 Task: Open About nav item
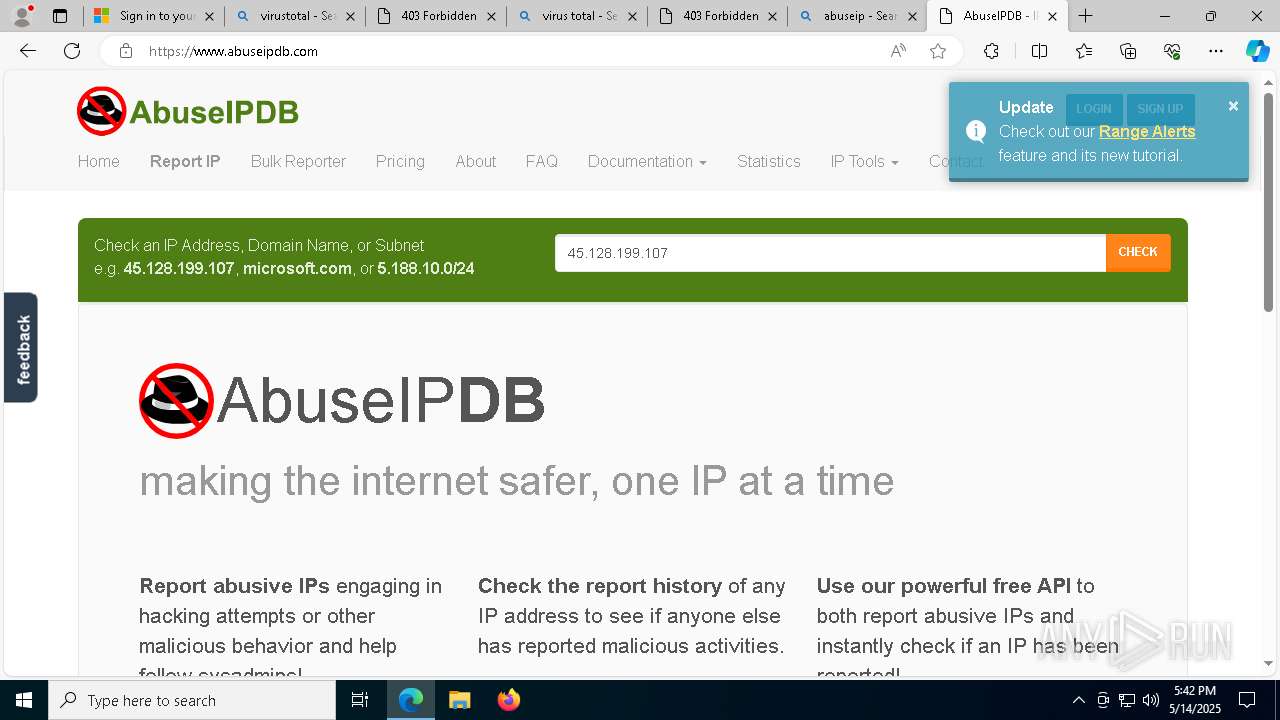tap(475, 161)
